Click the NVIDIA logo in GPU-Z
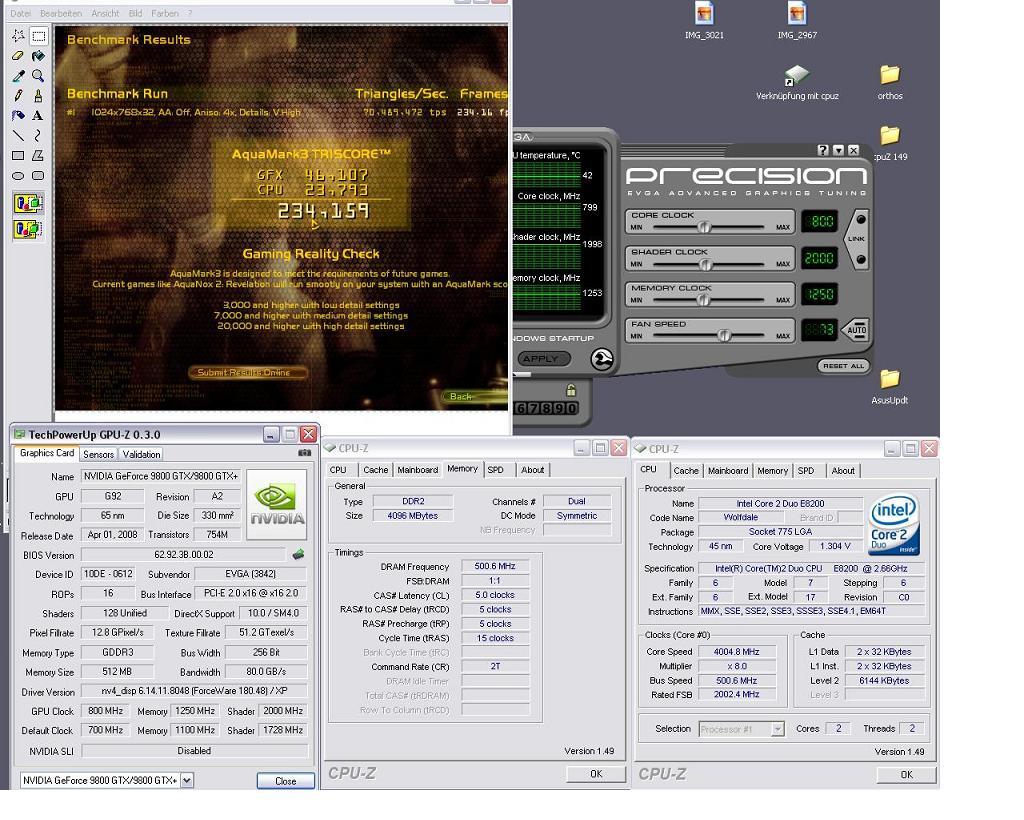Image resolution: width=1024 pixels, height=820 pixels. pos(277,505)
